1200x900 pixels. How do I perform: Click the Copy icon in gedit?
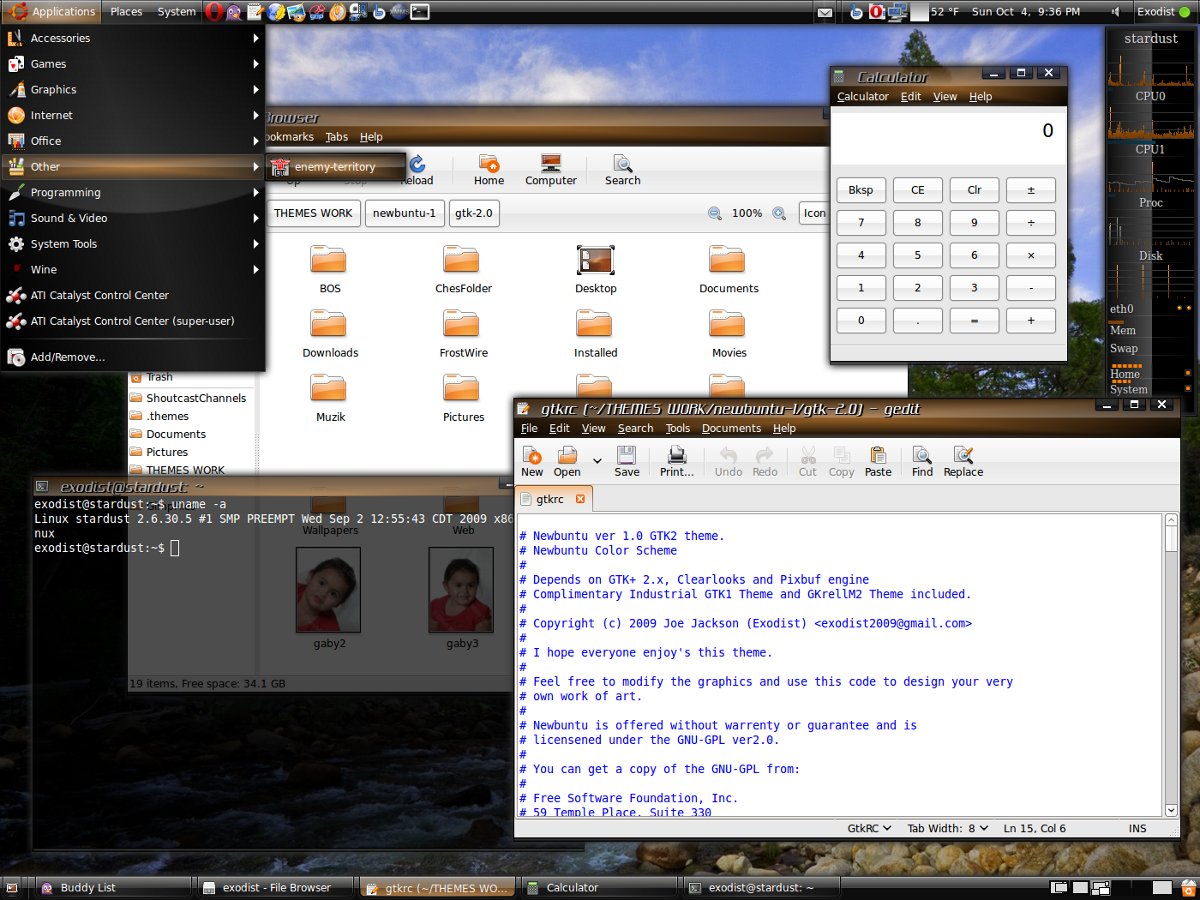pyautogui.click(x=842, y=462)
